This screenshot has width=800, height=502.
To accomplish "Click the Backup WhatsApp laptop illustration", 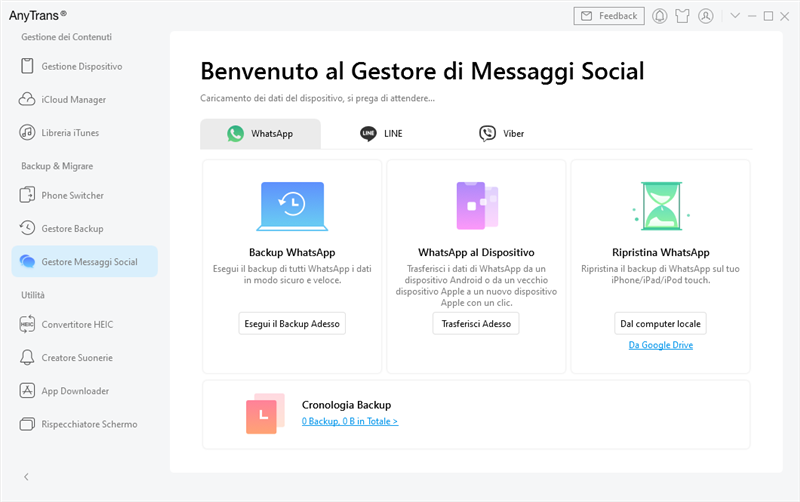I will [292, 207].
